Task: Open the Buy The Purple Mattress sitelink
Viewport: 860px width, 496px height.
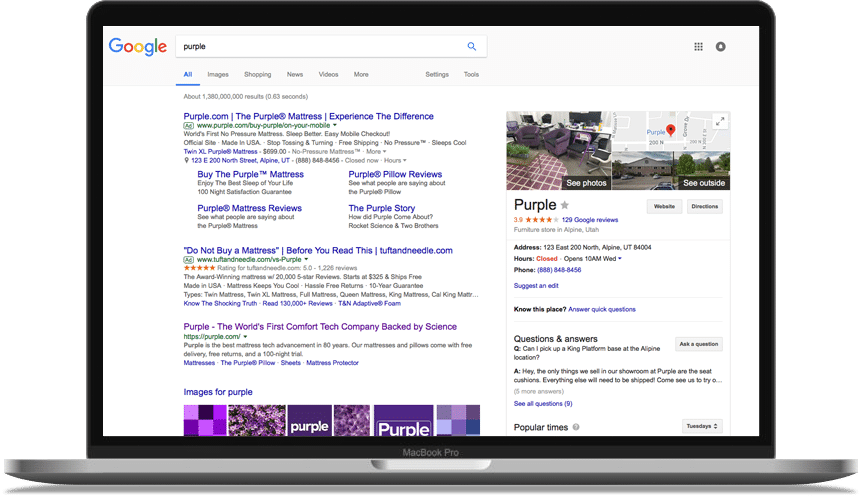Action: click(x=251, y=174)
